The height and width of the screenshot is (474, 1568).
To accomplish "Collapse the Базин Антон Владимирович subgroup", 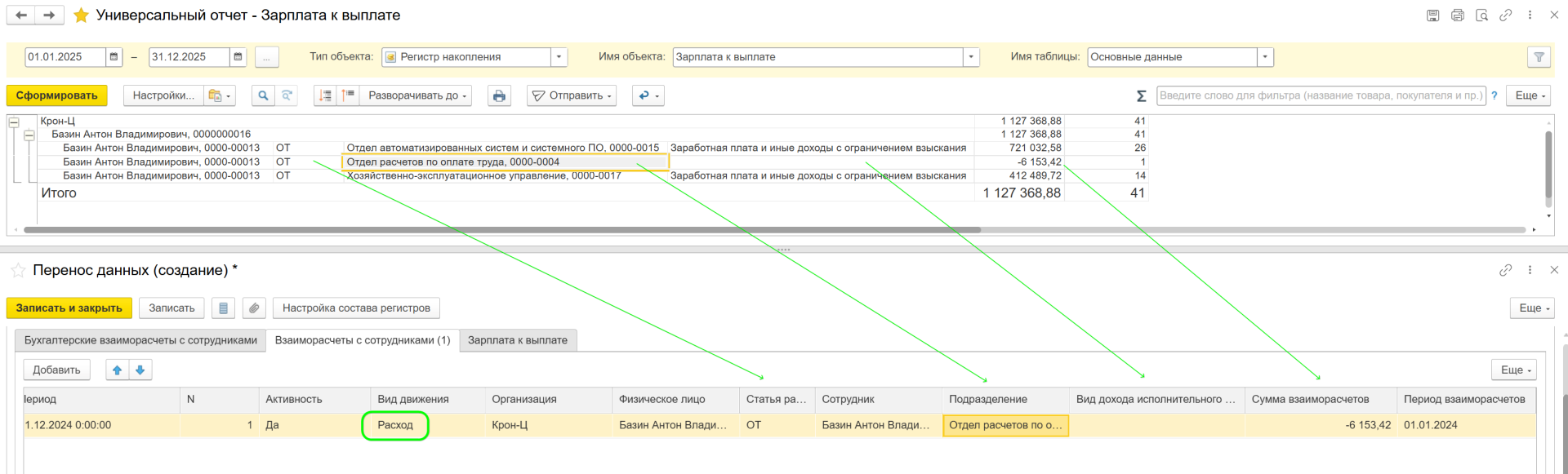I will (x=29, y=135).
